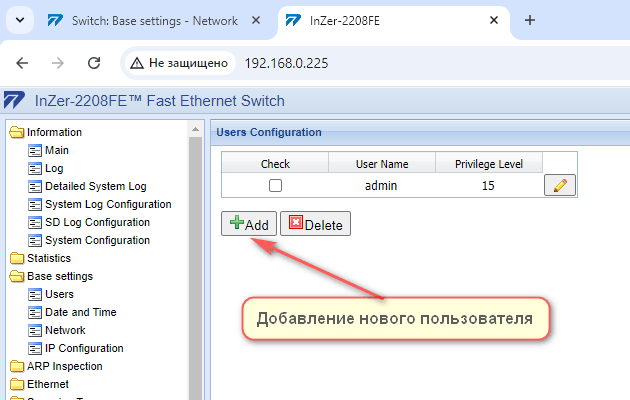Viewport: 630px width, 400px height.
Task: Open SD Log Configuration
Action: click(x=97, y=222)
